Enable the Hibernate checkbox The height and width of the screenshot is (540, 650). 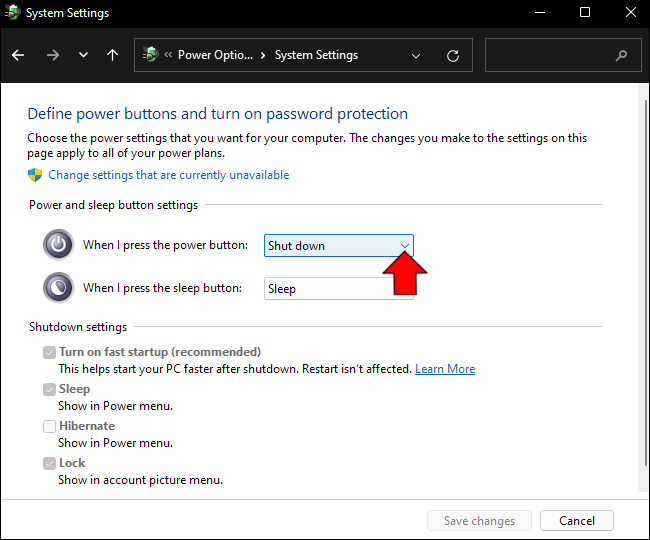click(50, 426)
